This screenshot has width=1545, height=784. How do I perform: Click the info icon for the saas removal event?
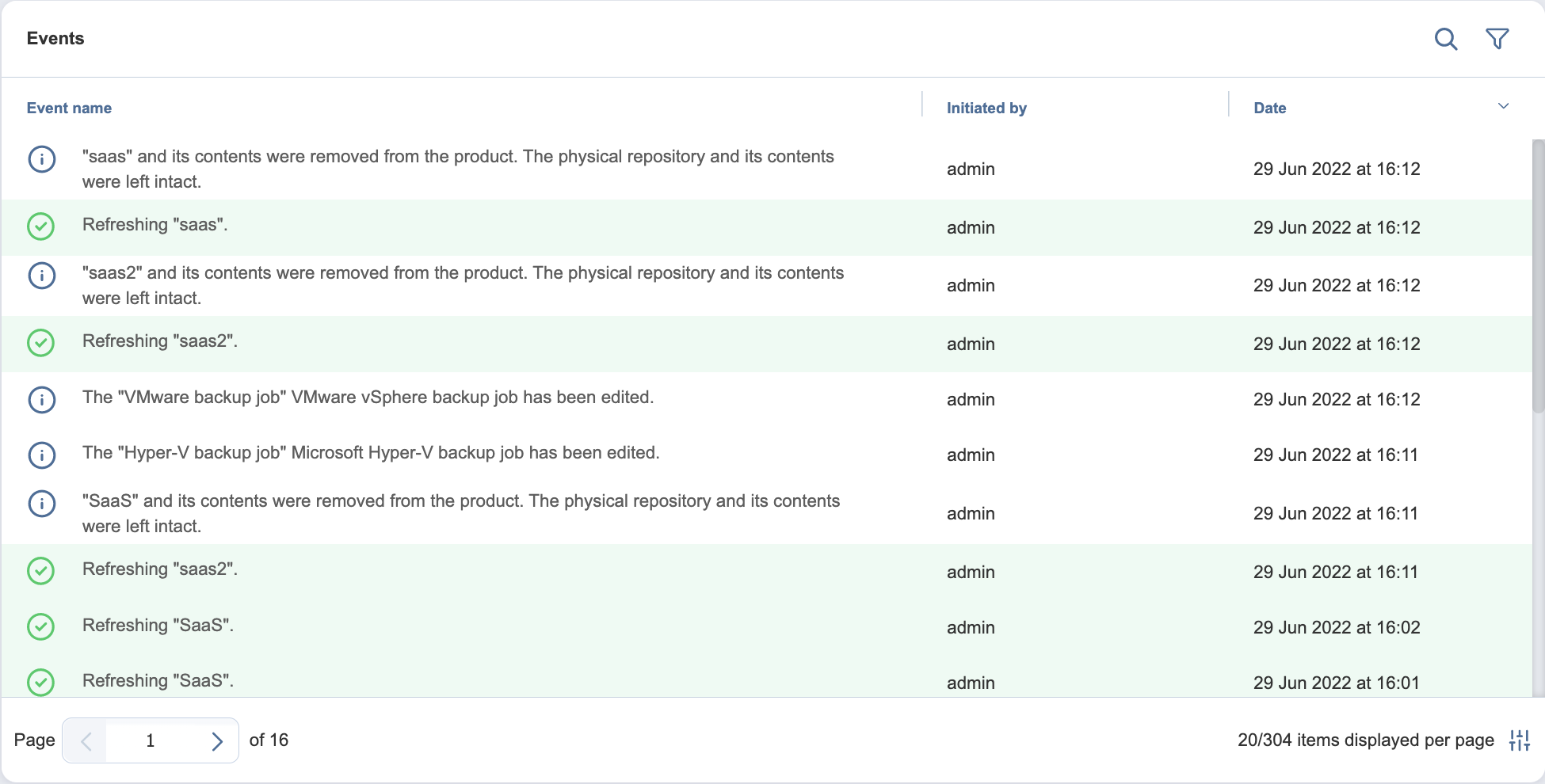41,159
